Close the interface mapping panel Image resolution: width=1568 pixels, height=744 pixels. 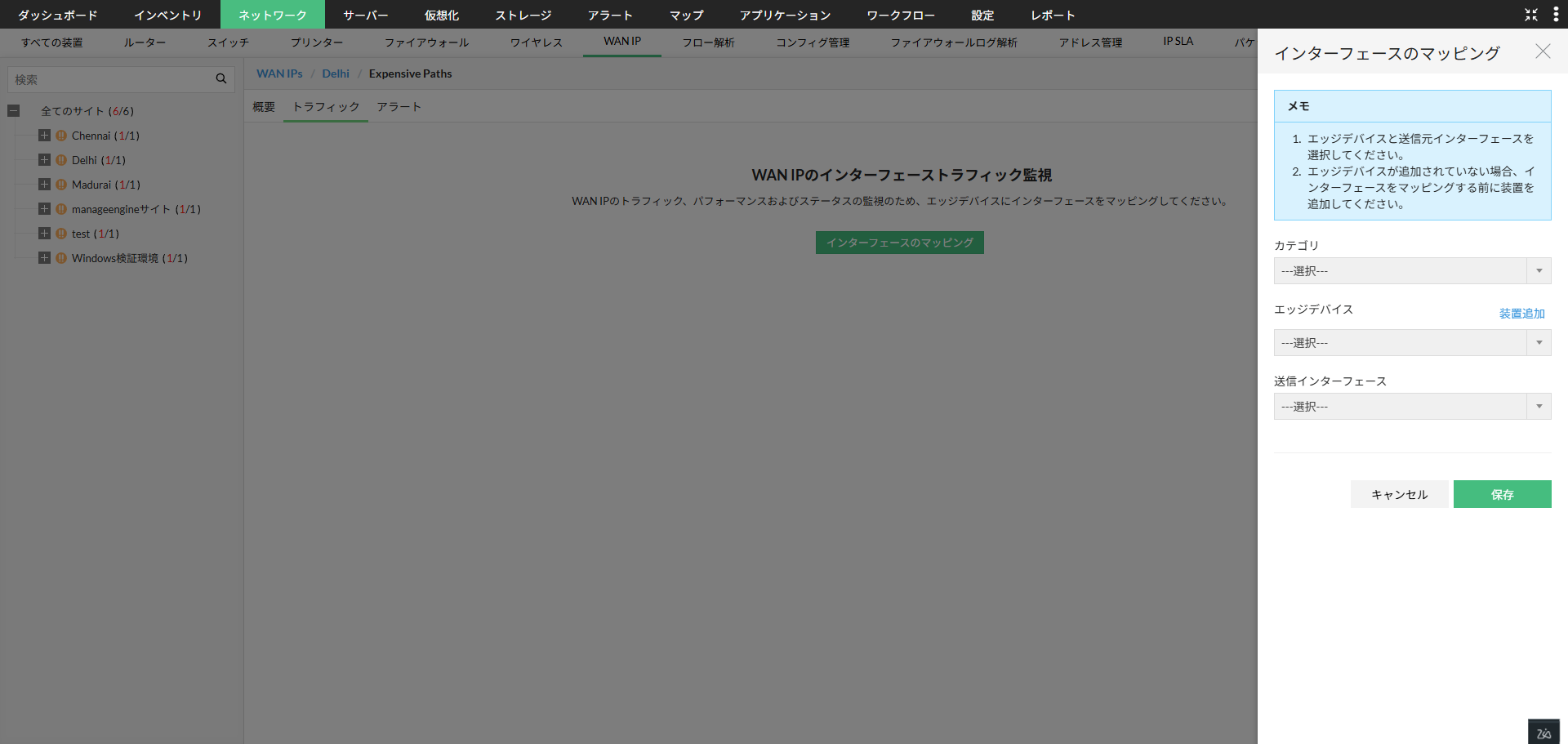[x=1543, y=51]
